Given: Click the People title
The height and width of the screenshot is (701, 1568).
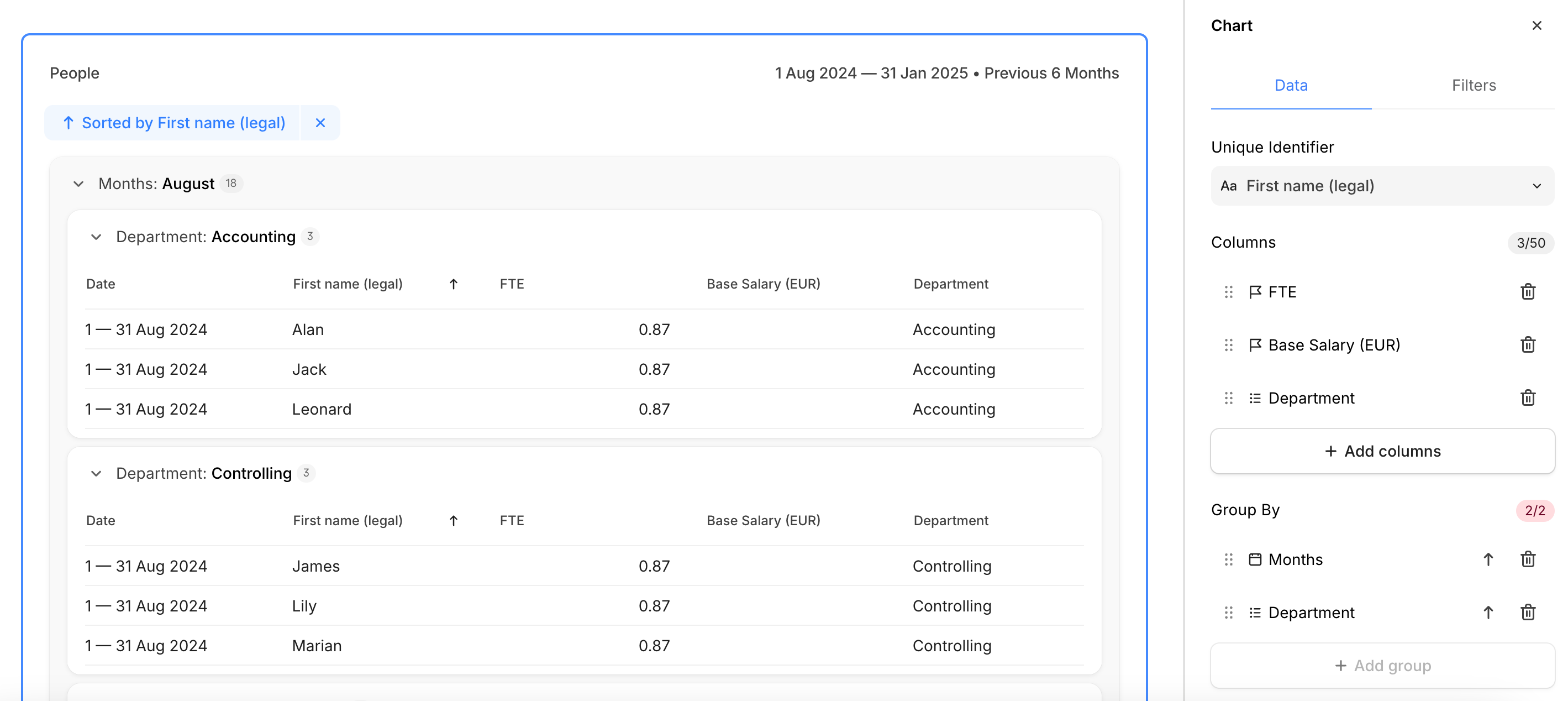Looking at the screenshot, I should pos(74,73).
